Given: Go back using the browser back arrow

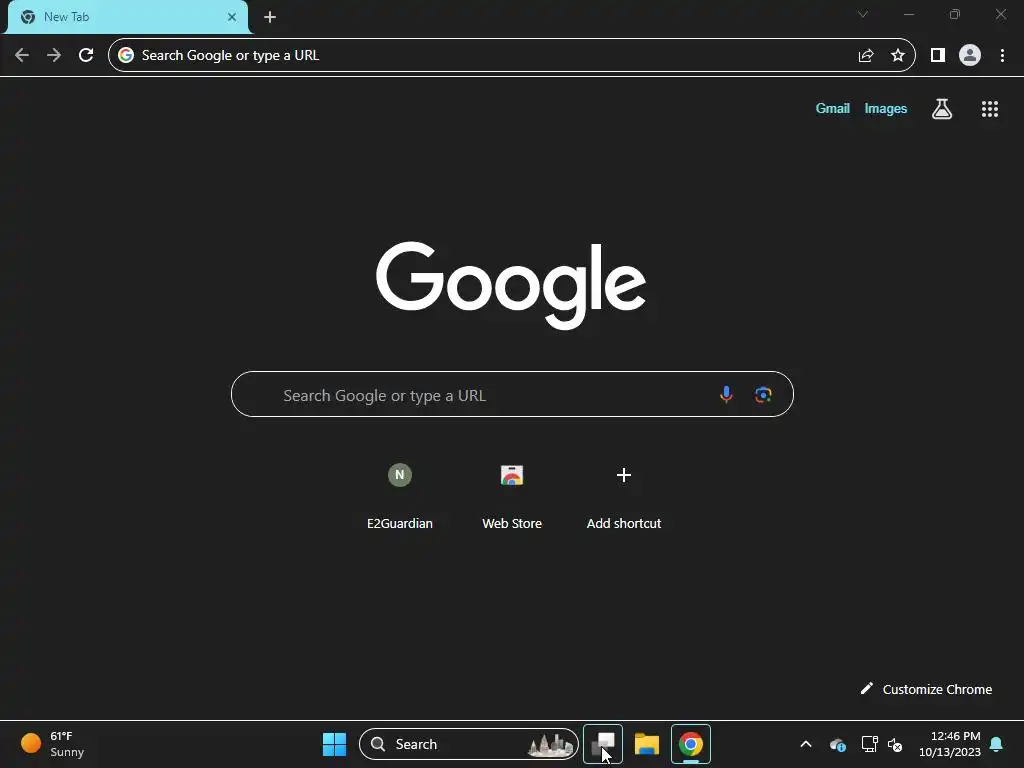Looking at the screenshot, I should click(22, 56).
